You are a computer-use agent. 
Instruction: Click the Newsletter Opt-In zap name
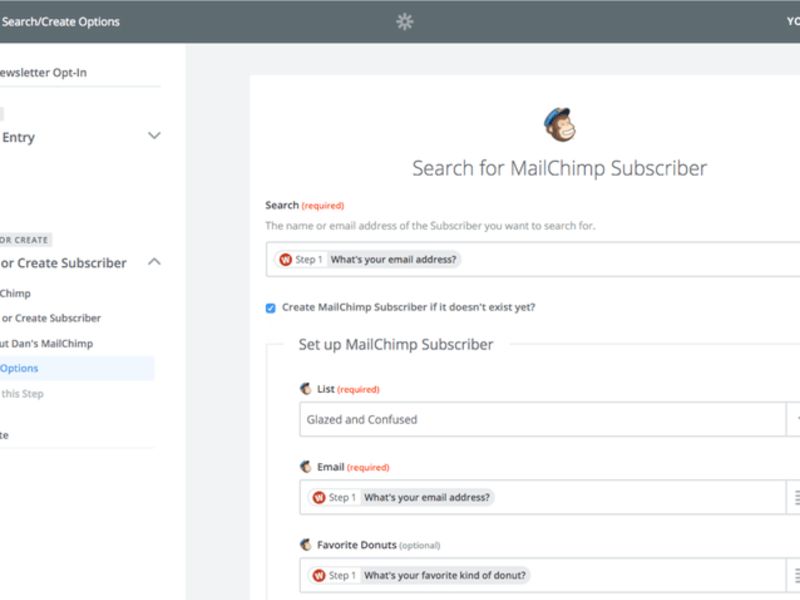click(43, 73)
